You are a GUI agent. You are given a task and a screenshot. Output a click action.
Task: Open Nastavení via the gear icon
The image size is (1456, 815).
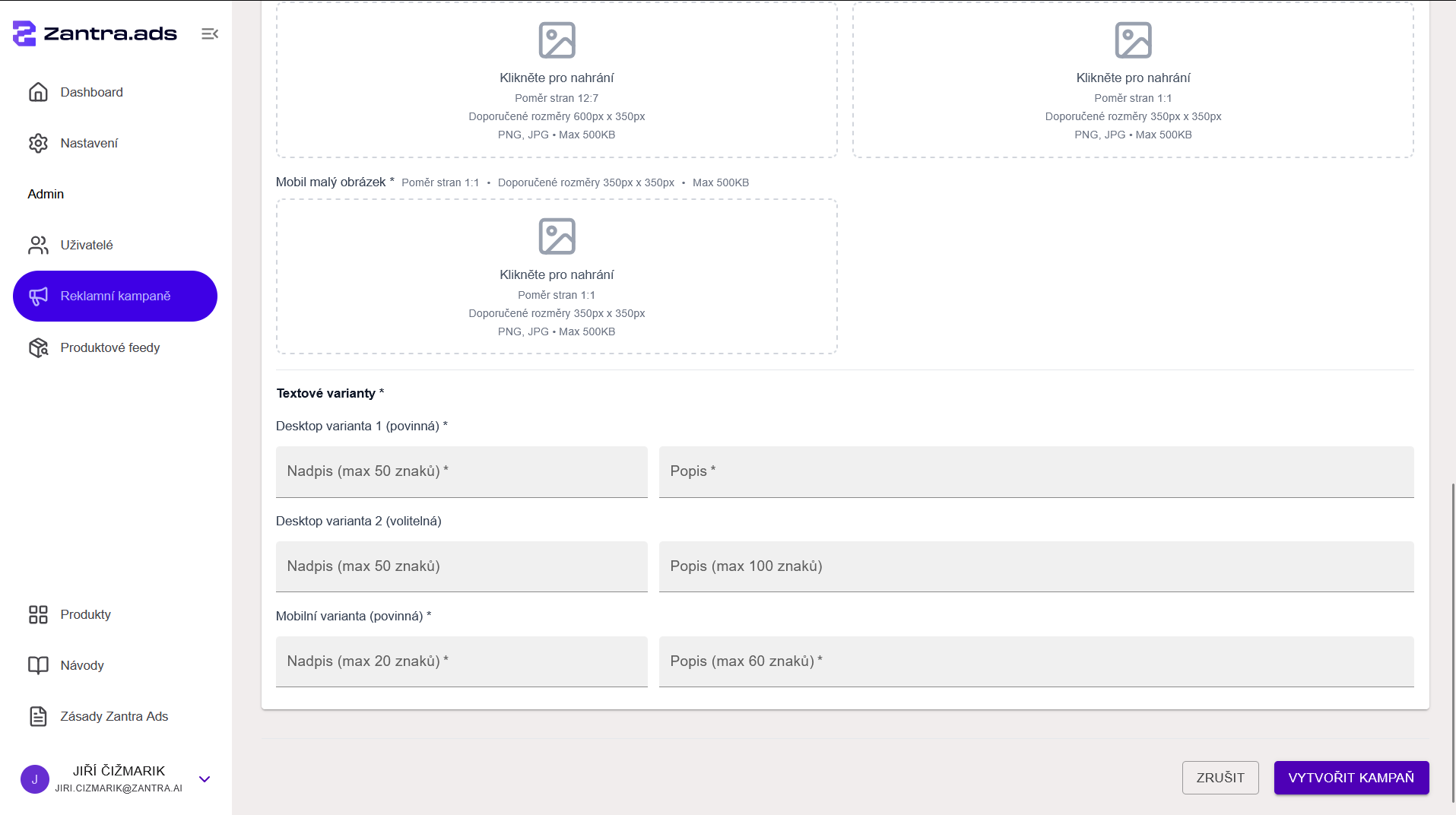[38, 143]
